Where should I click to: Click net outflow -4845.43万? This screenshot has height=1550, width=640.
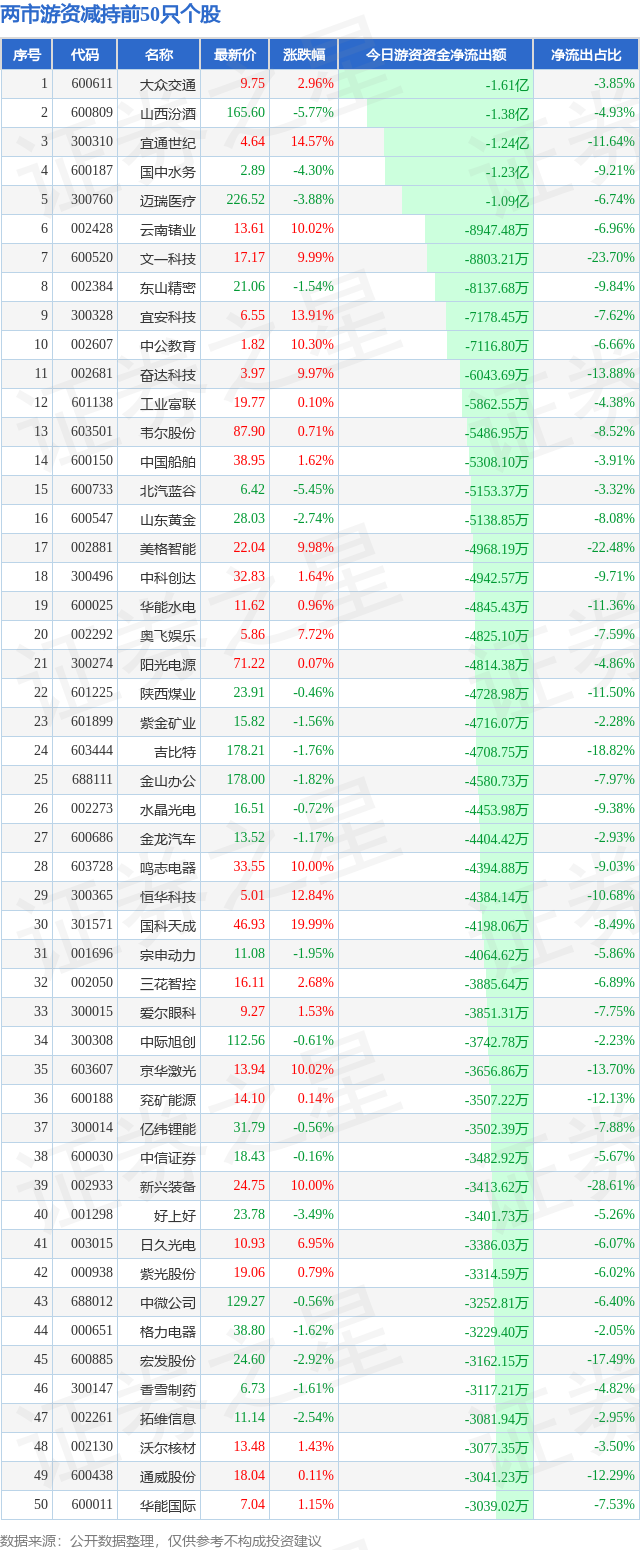coord(497,606)
